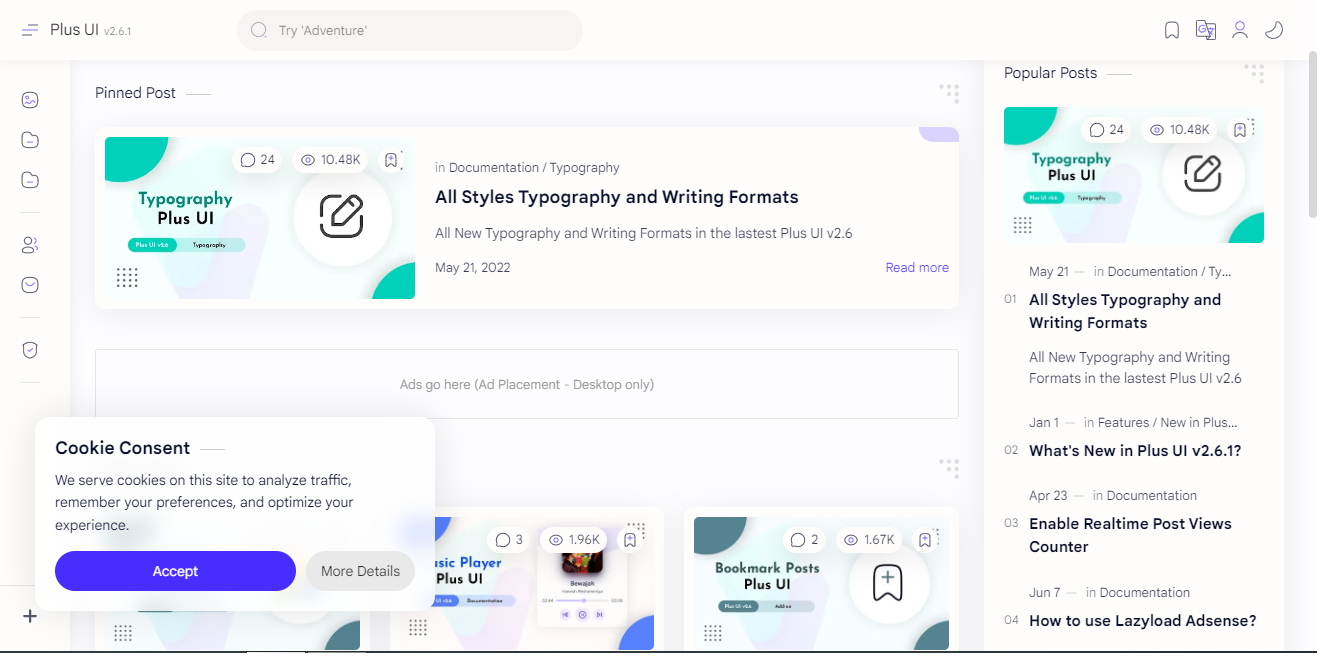This screenshot has width=1320, height=656.
Task: Open the mail envelope sidebar icon
Action: [30, 285]
